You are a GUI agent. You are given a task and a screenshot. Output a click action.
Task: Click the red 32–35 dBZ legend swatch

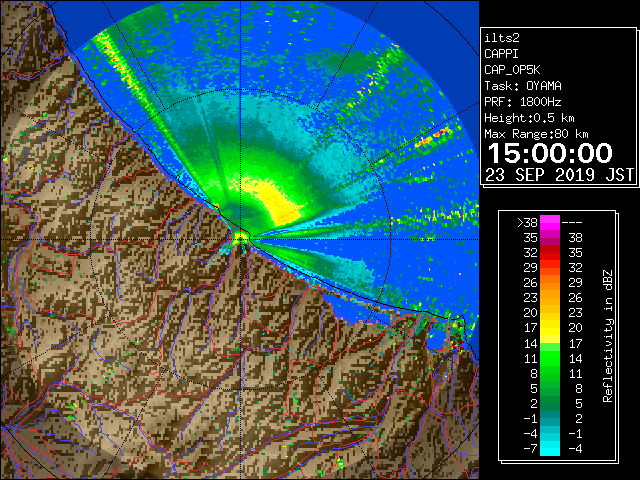pos(550,253)
